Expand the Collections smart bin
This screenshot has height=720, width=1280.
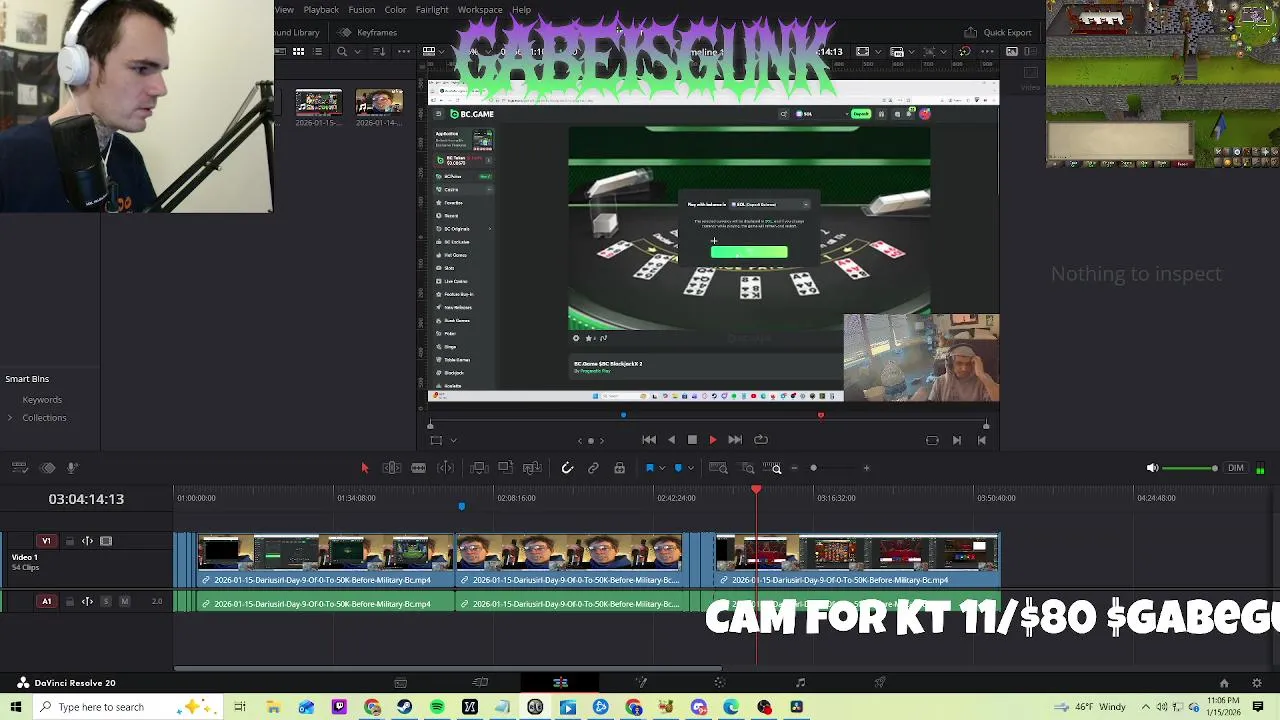[x=10, y=418]
